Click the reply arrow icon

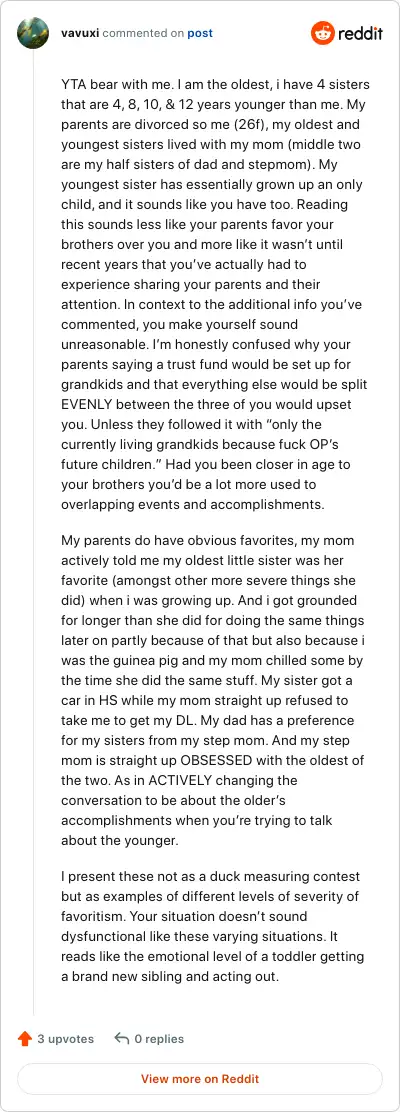coord(121,1039)
